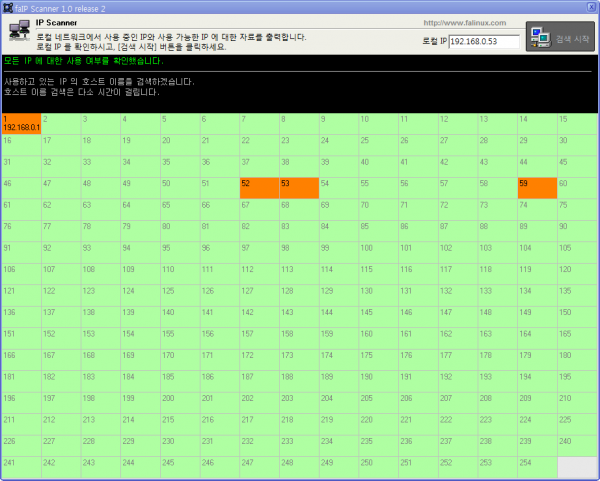Select the orange IP cell 52
The height and width of the screenshot is (481, 600).
pyautogui.click(x=259, y=188)
